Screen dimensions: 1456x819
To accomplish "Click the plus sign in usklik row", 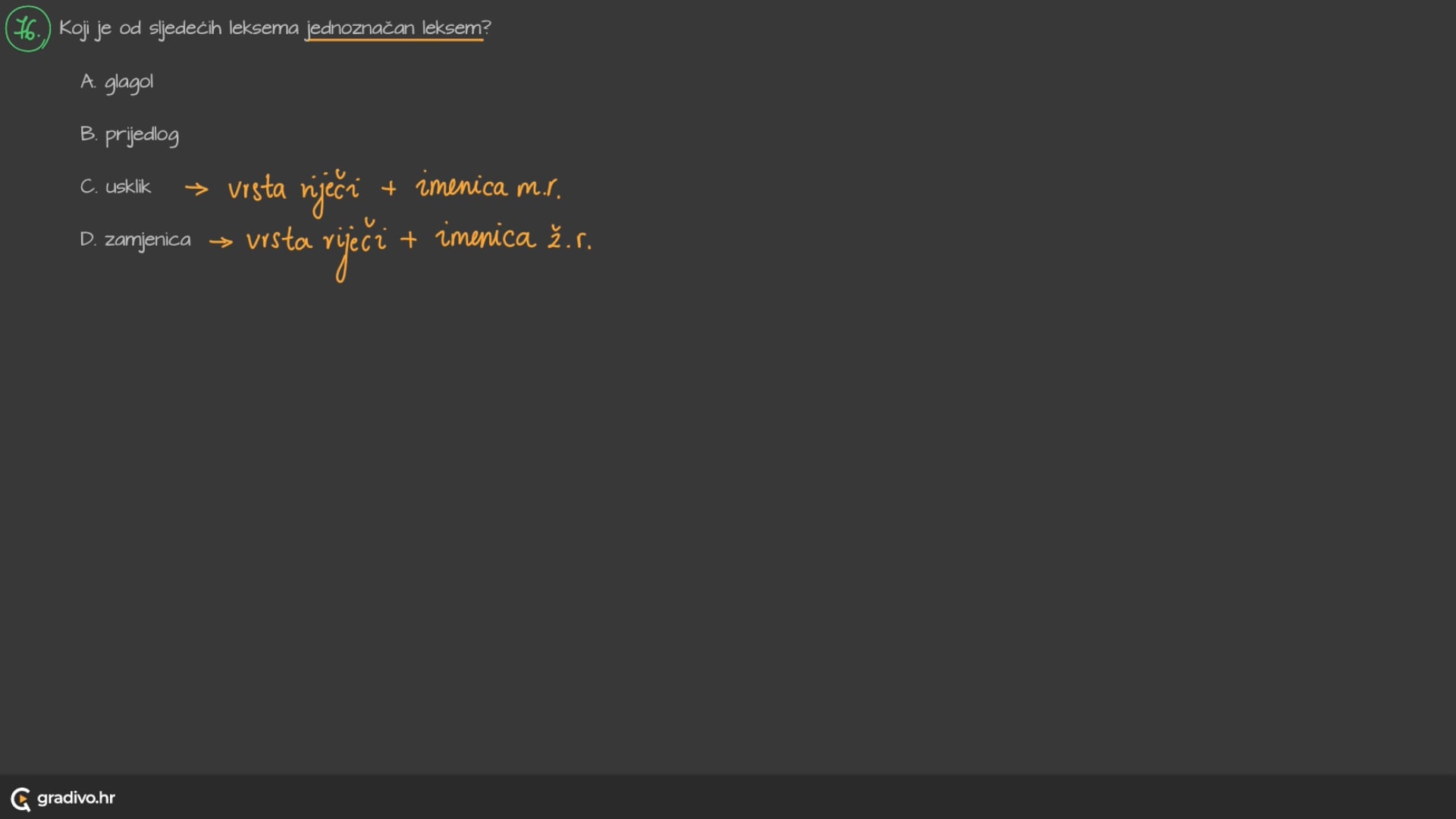I will pos(389,188).
